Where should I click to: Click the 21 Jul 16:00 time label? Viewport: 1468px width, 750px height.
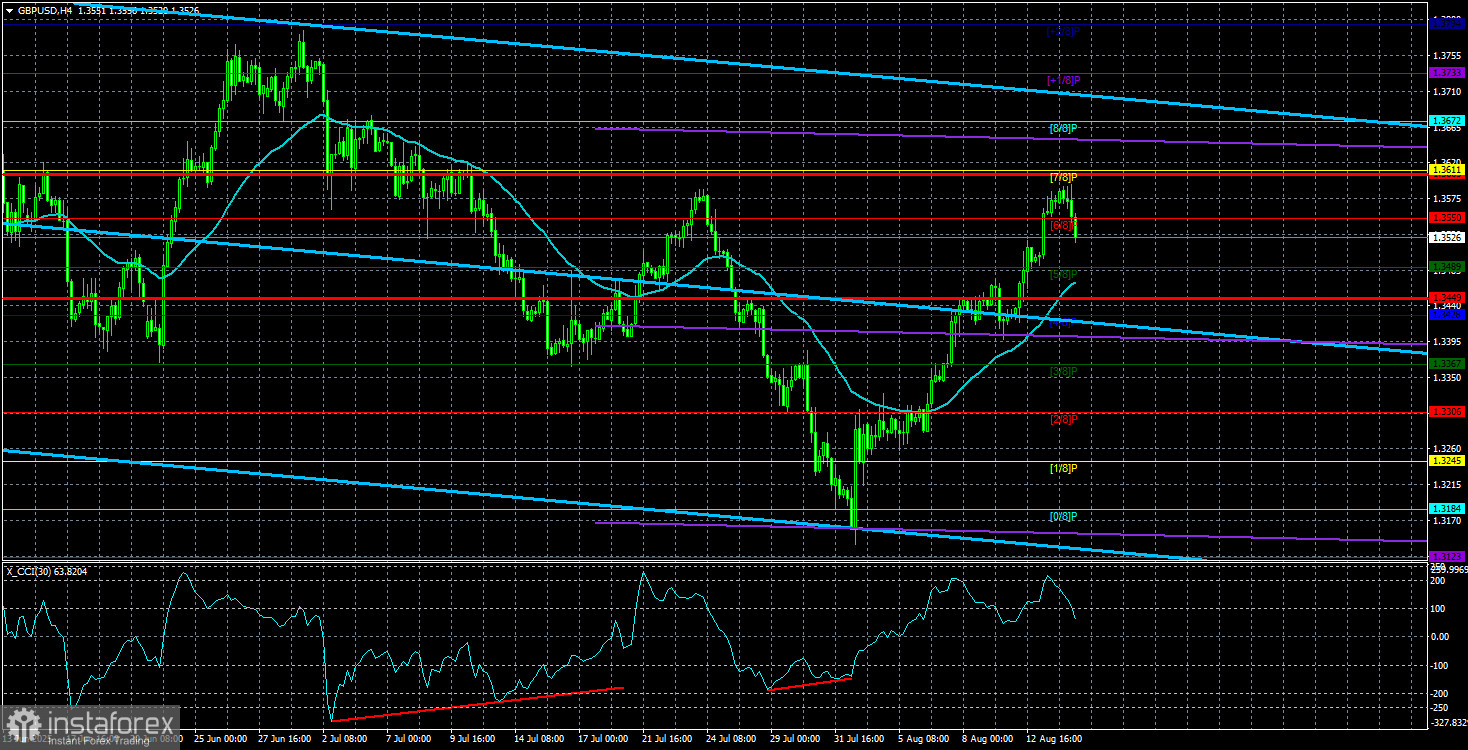coord(669,740)
